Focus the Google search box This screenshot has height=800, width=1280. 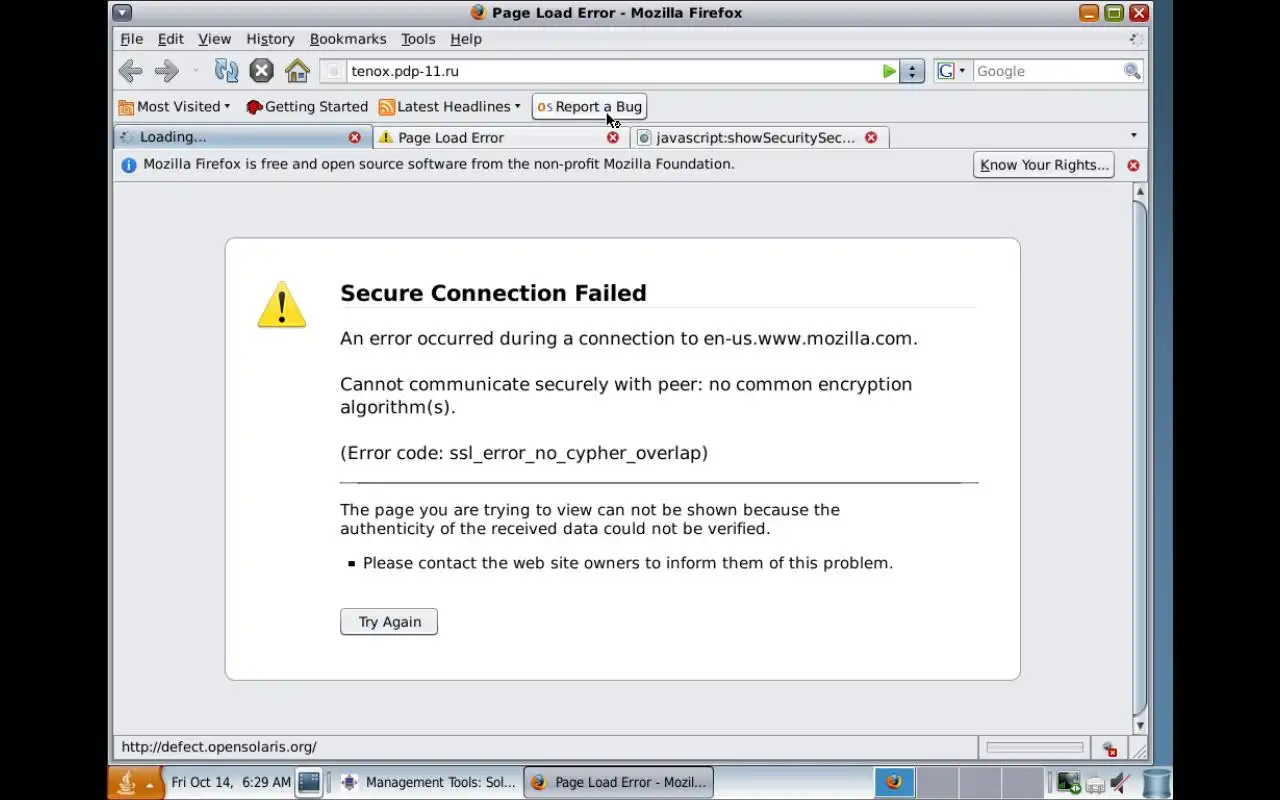(x=1047, y=71)
